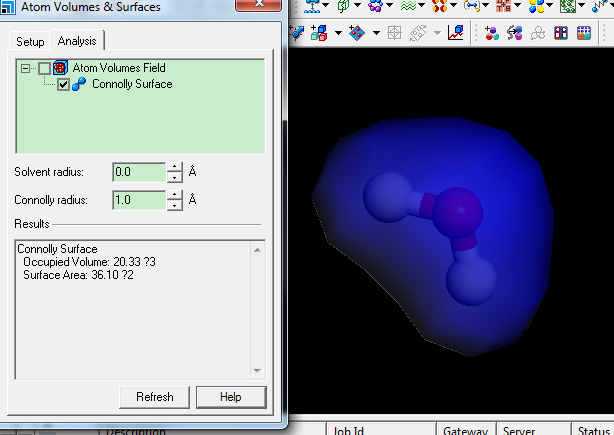The image size is (614, 435).
Task: Click the greyed outlined spheres icon
Action: 538,33
